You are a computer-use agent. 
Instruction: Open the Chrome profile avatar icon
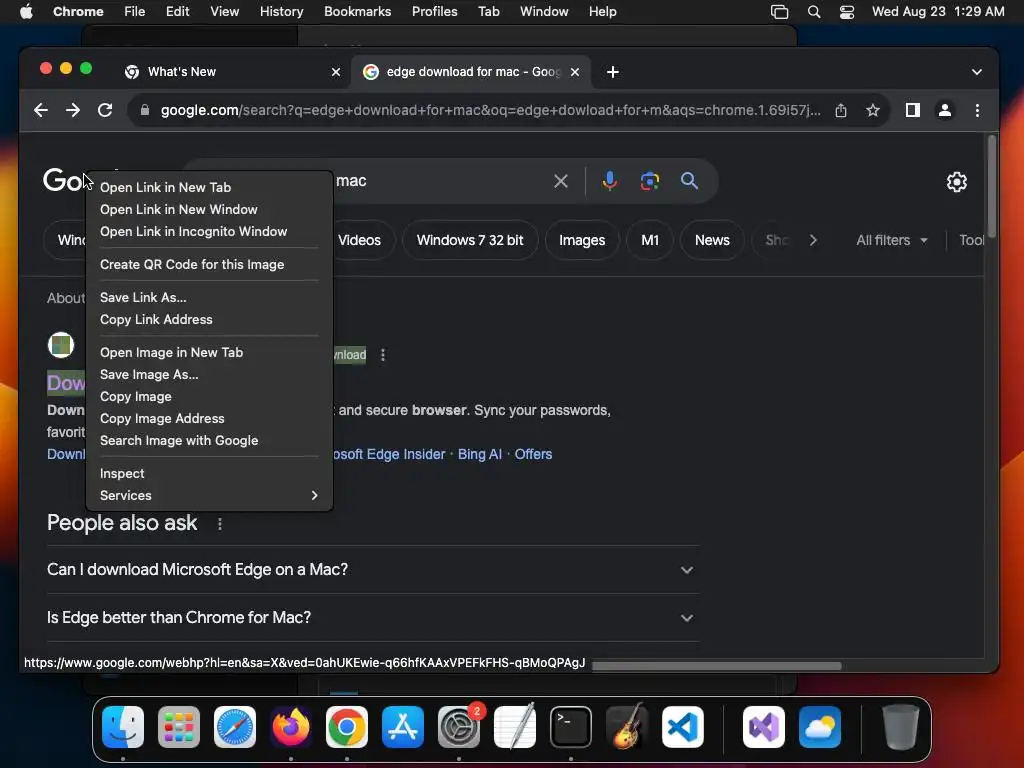pos(944,110)
